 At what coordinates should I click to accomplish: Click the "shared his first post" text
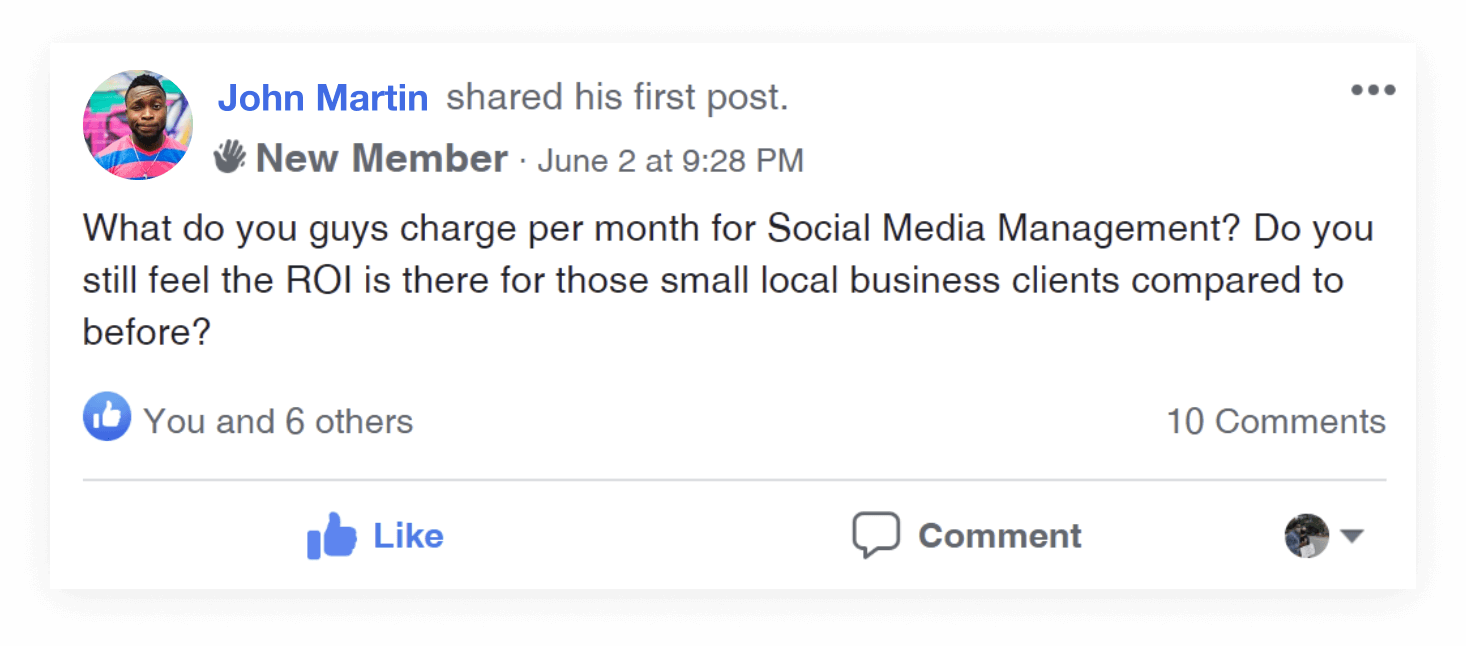click(617, 98)
